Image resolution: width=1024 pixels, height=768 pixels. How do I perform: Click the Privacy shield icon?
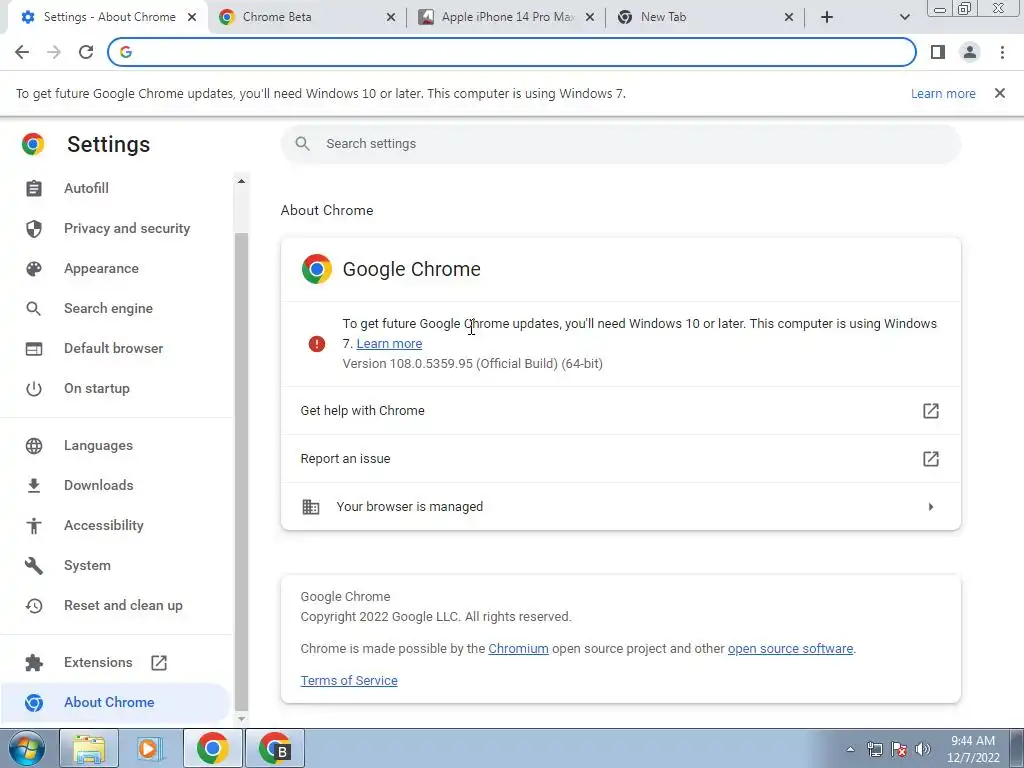pos(34,229)
